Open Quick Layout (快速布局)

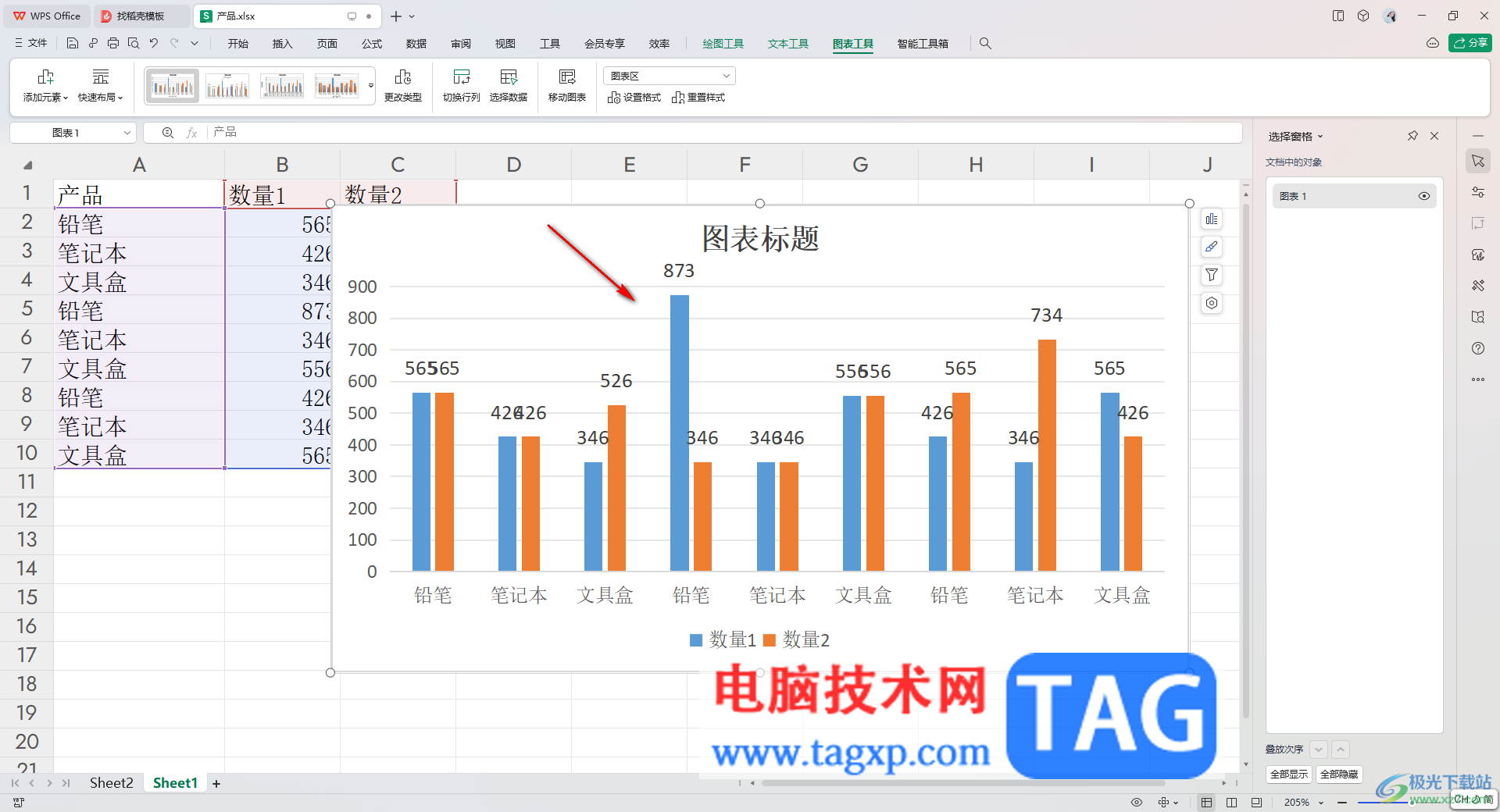[100, 86]
